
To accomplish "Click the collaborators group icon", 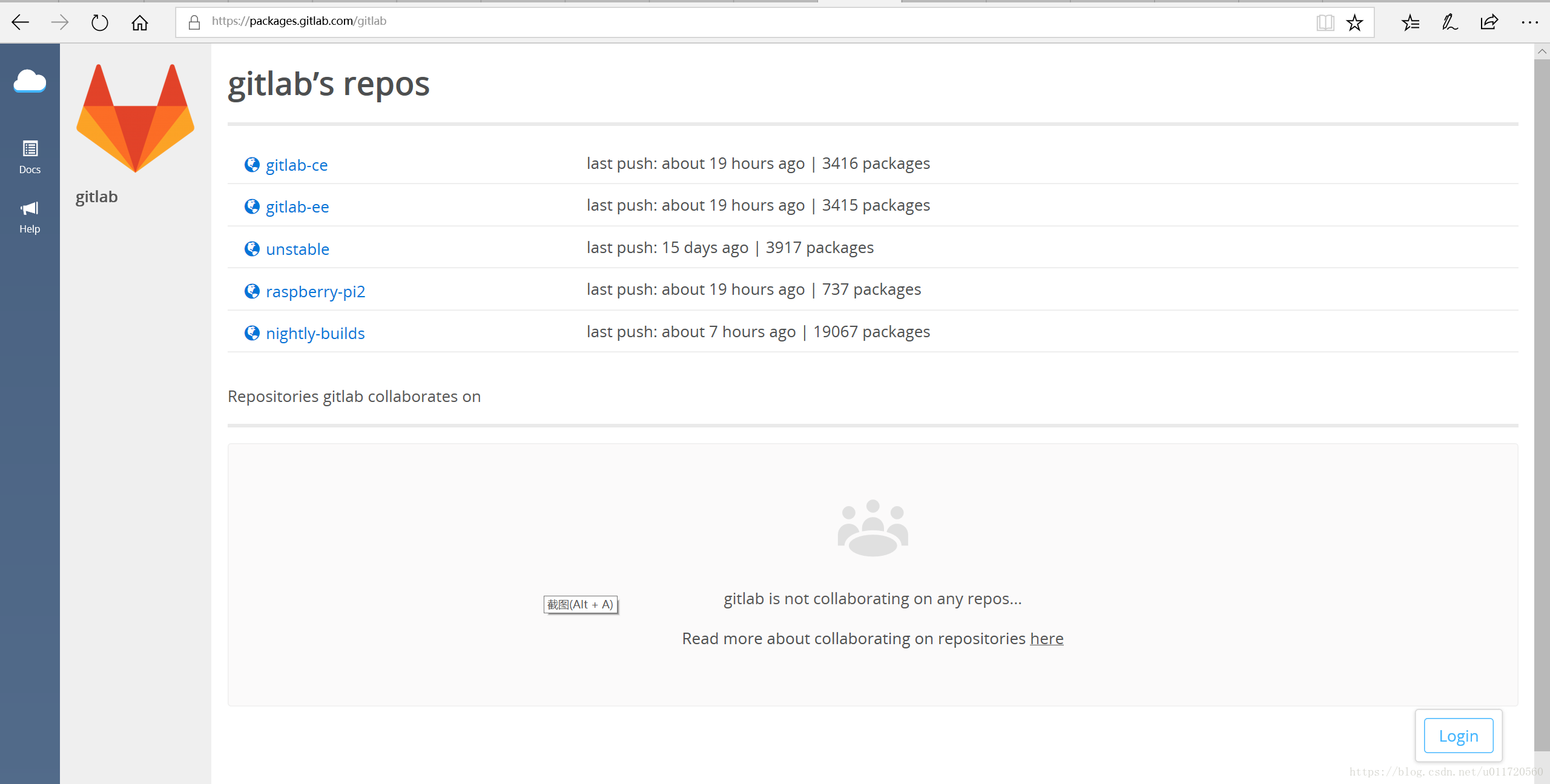I will click(x=872, y=528).
